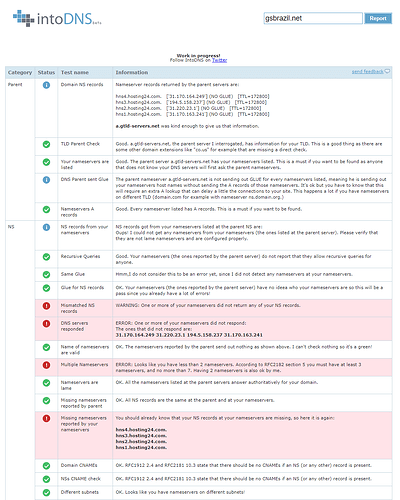Click the Report button
The height and width of the screenshot is (500, 400).
[378, 18]
